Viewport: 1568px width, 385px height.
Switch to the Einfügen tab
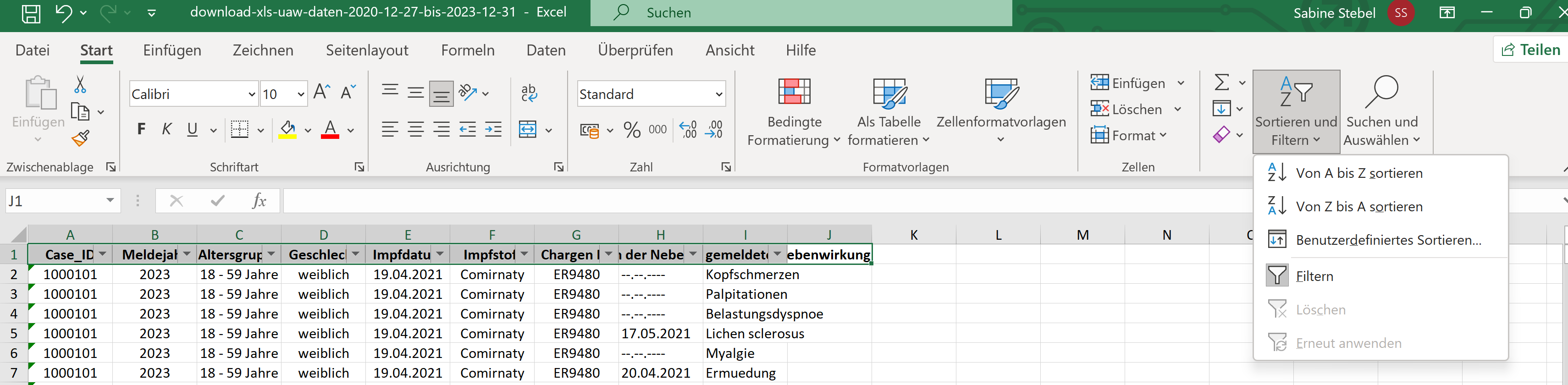pyautogui.click(x=172, y=50)
